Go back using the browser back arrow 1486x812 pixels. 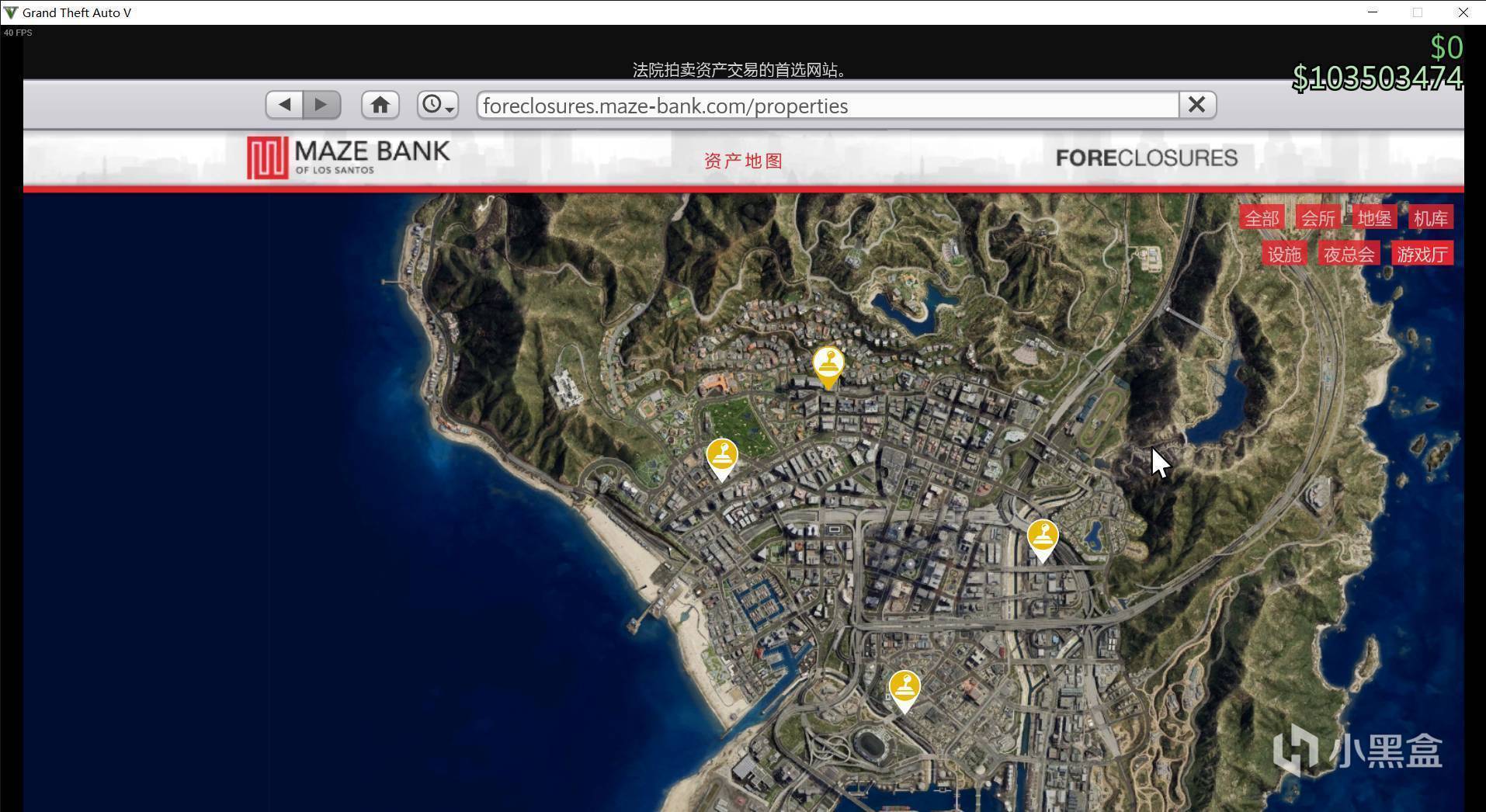284,105
